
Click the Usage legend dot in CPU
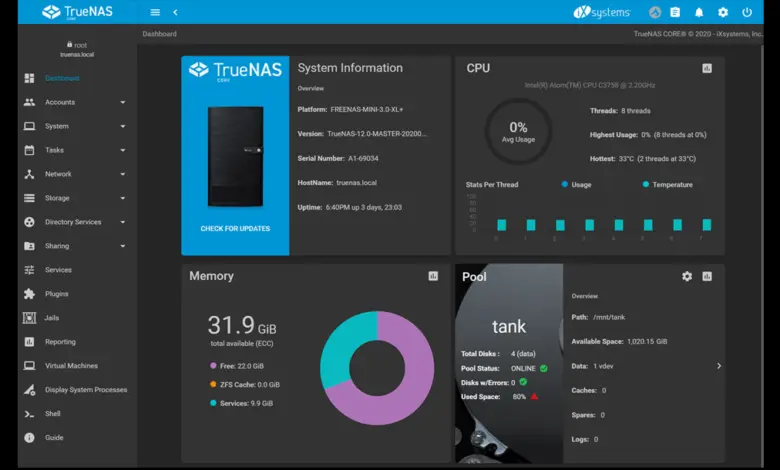pyautogui.click(x=565, y=185)
